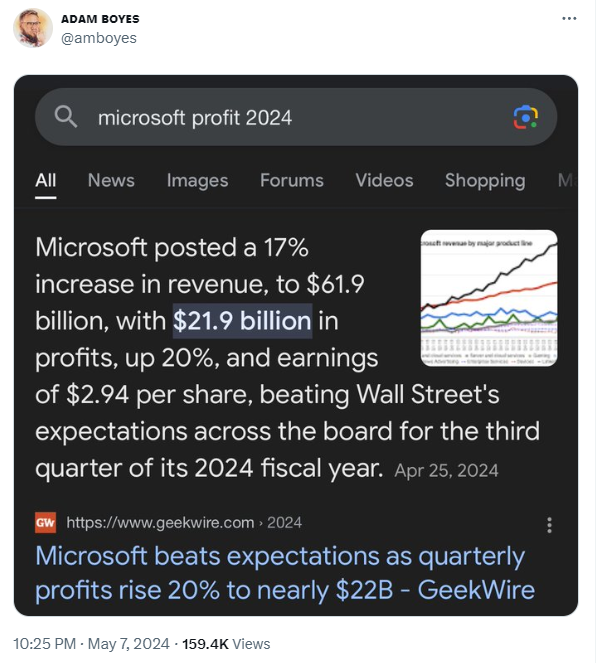
Task: Open Google Lens camera icon
Action: [x=525, y=117]
